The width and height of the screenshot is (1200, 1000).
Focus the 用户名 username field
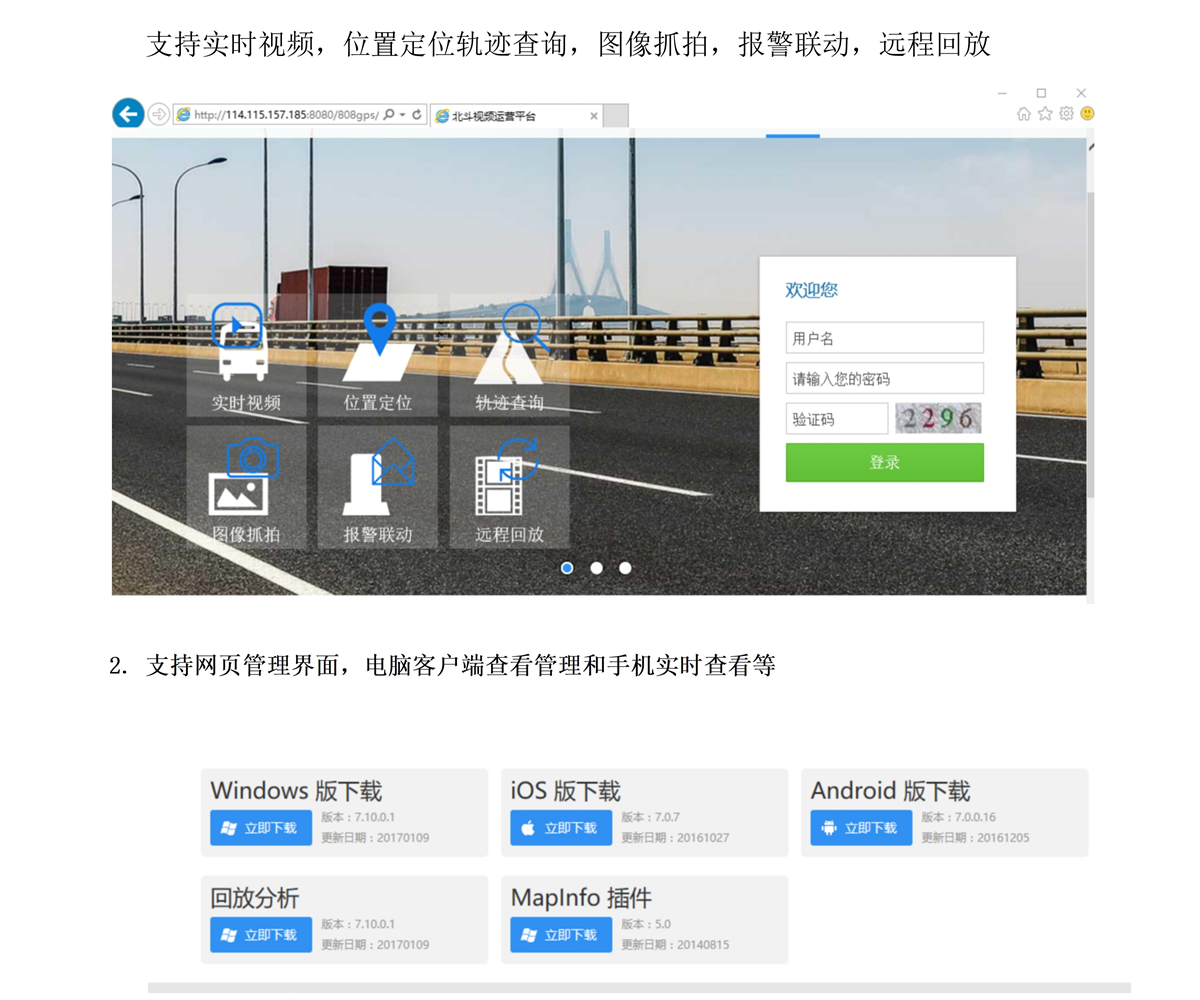tap(884, 338)
